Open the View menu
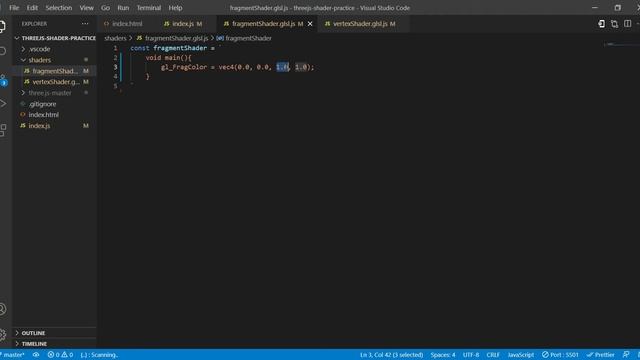The width and height of the screenshot is (640, 360). (87, 8)
